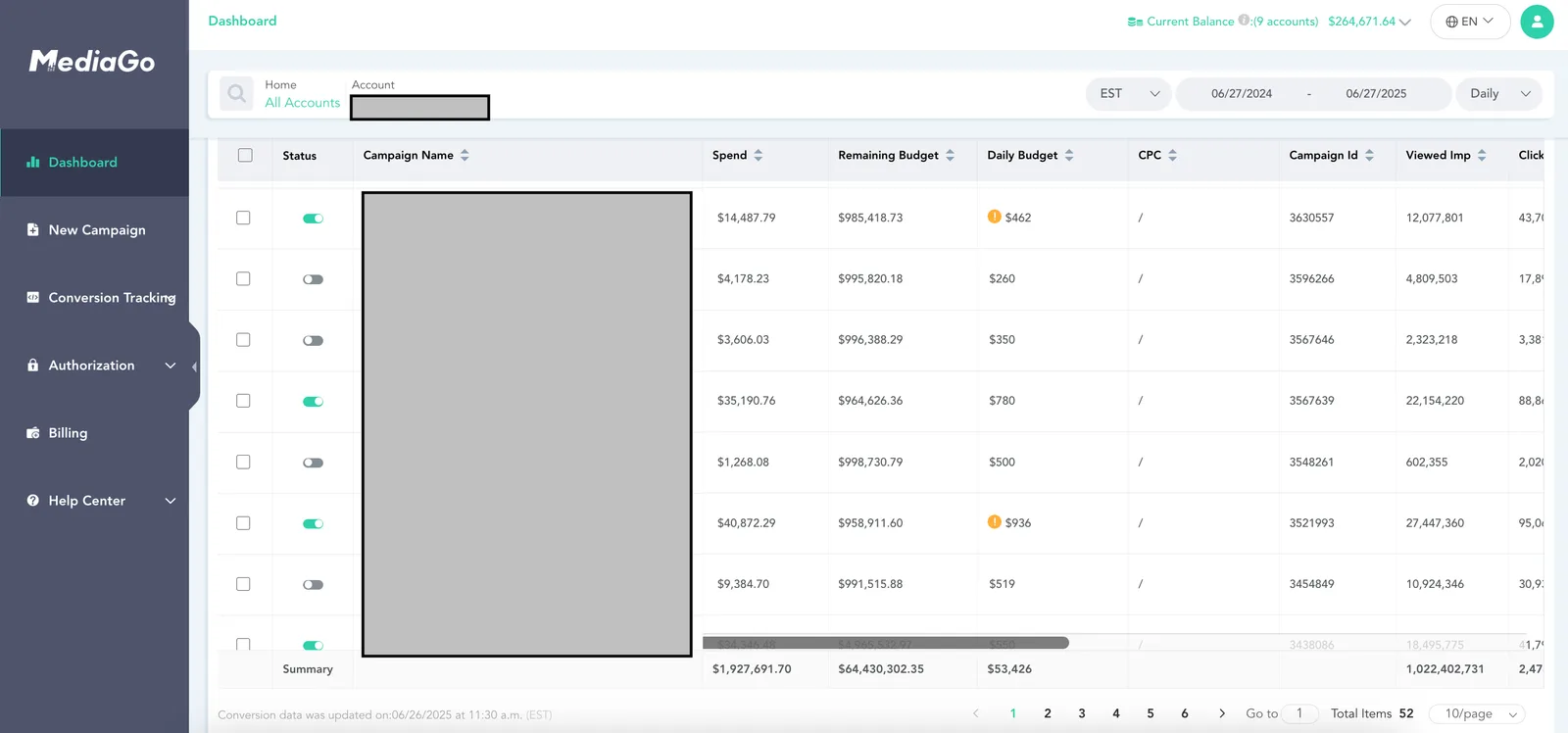
Task: Go to page 3
Action: [x=1082, y=713]
